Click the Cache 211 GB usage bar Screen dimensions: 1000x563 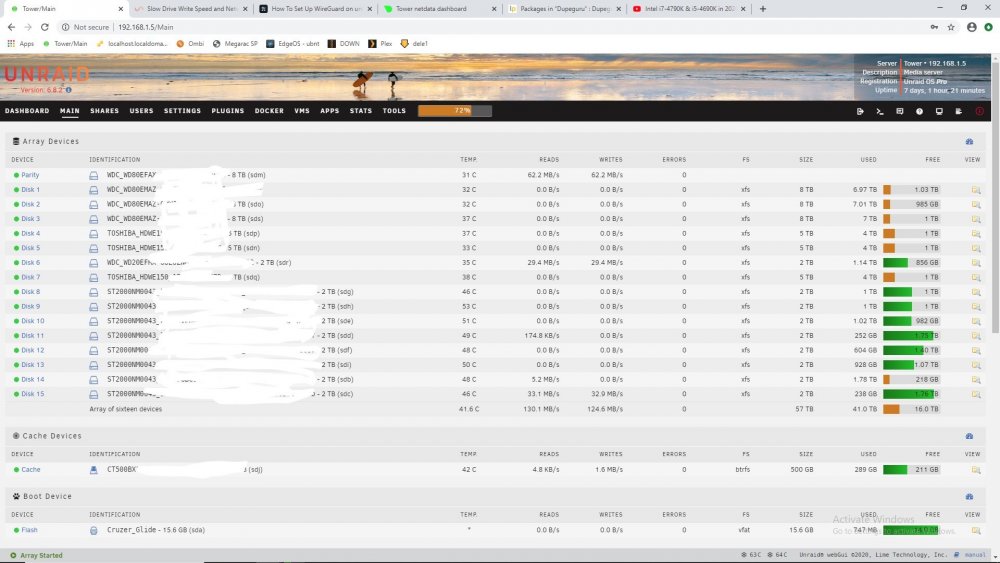[911, 470]
